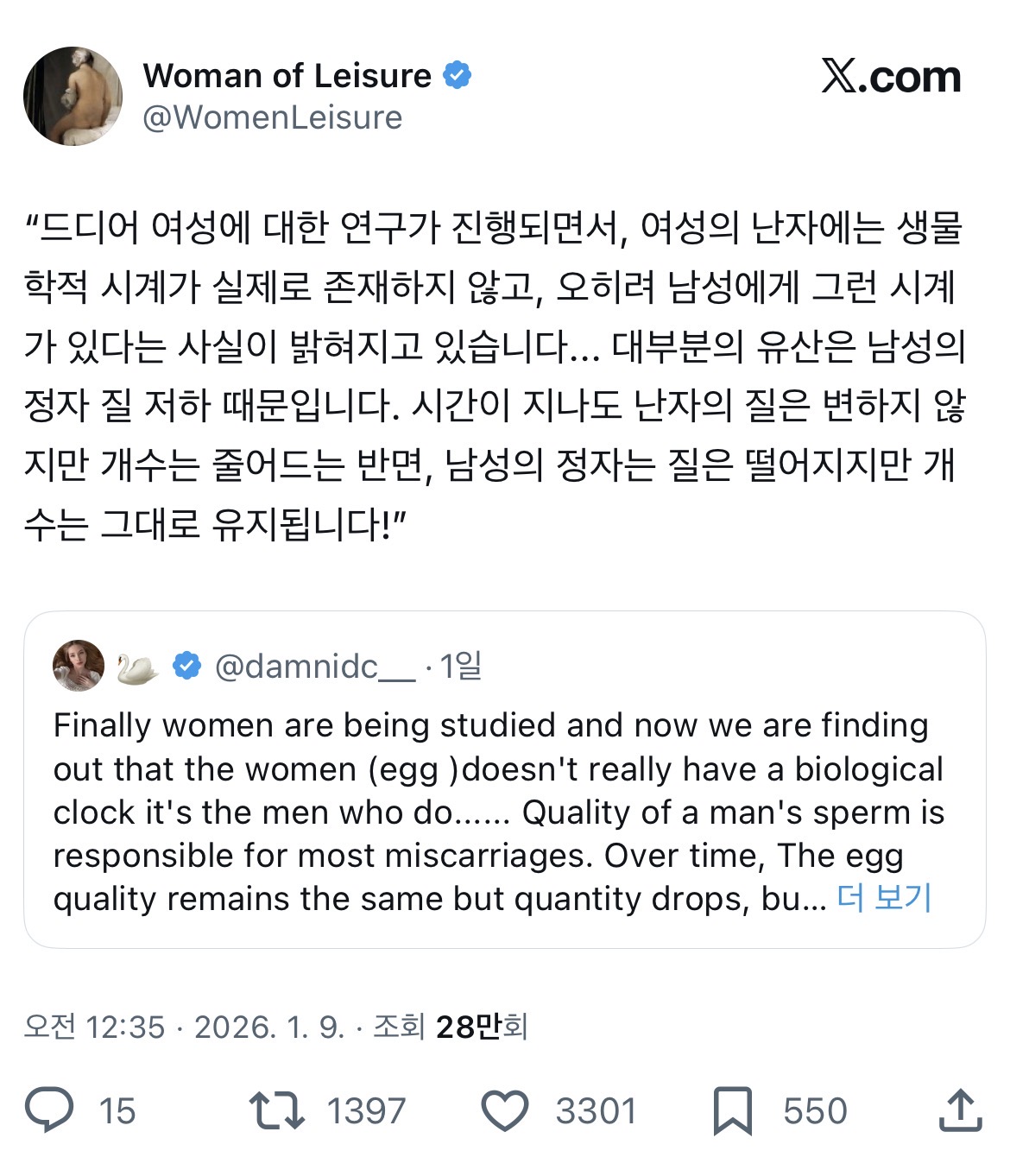
Task: Expand quoted tweet with 더 보기
Action: (885, 898)
